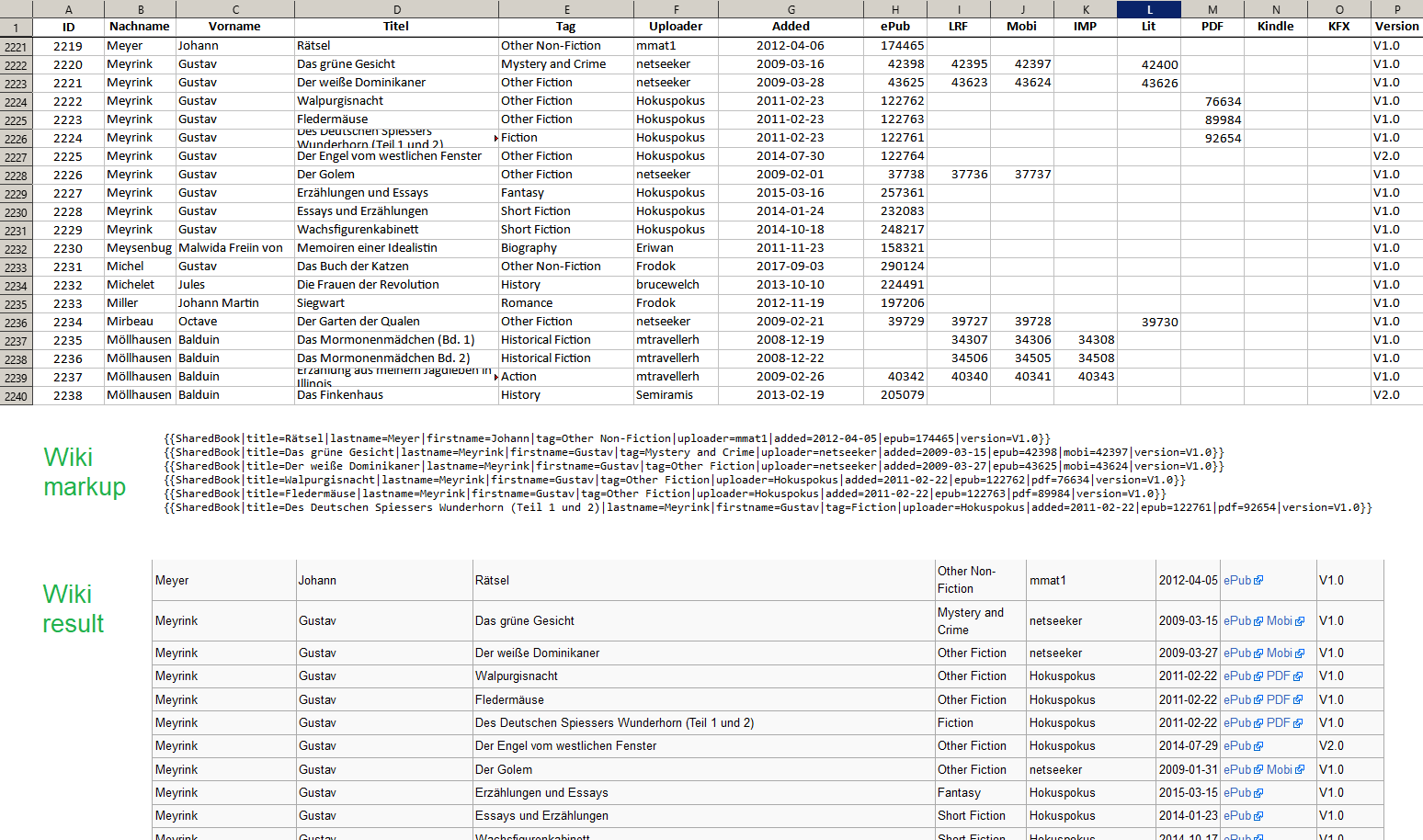Click cell 'Das Finkenhaus'
This screenshot has width=1423, height=840.
click(396, 395)
